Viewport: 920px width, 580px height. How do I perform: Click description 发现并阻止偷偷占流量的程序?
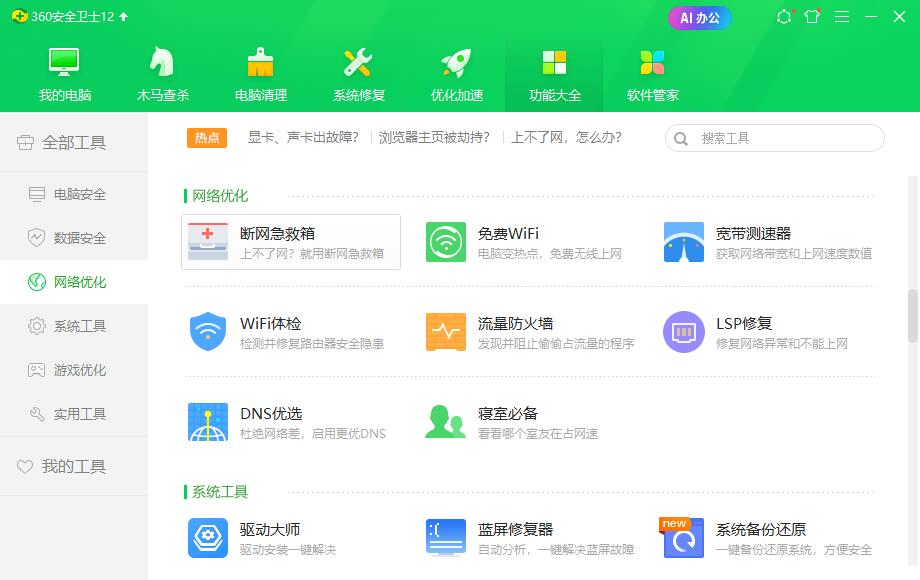[x=556, y=344]
